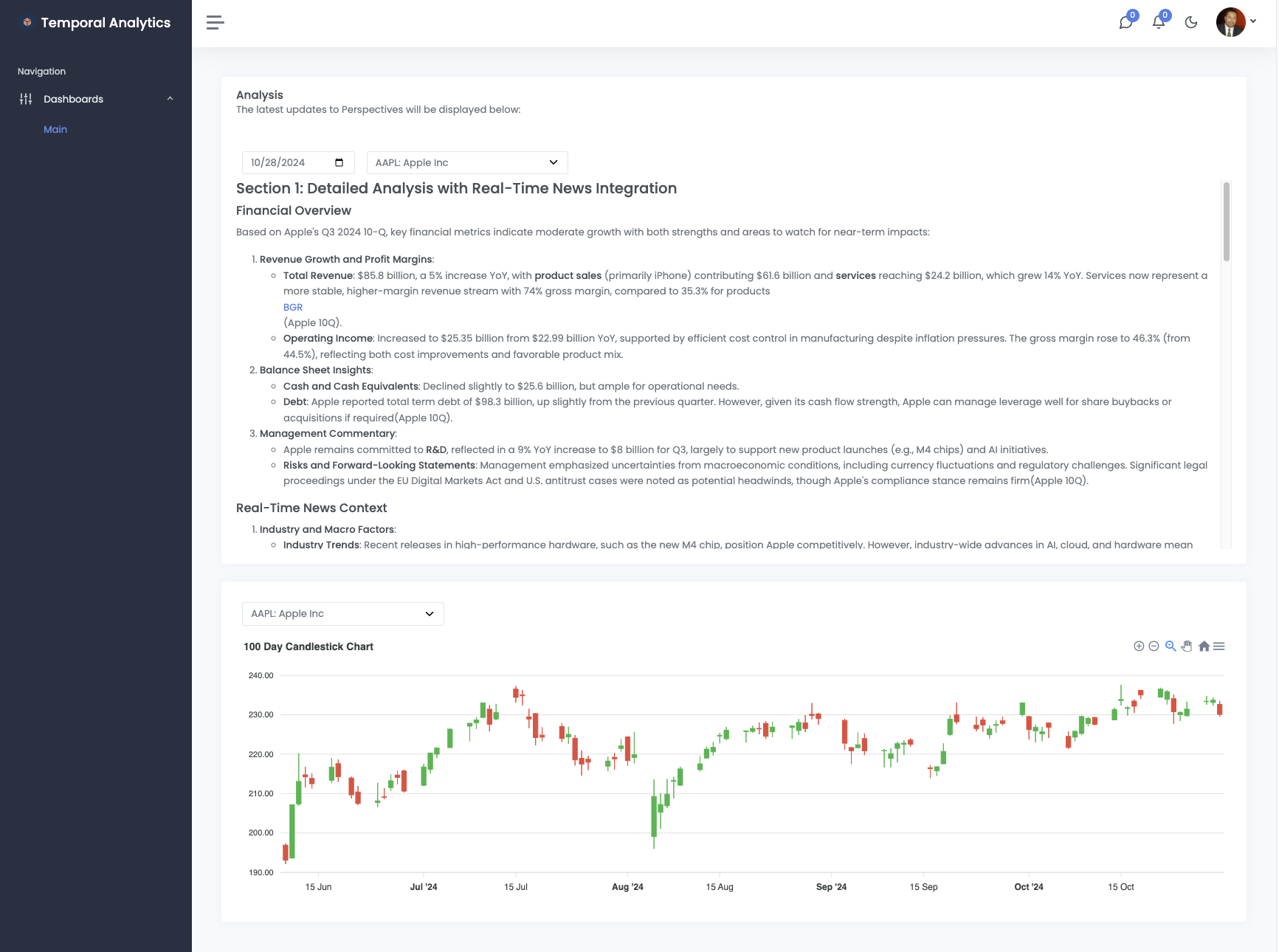
Task: Reset chart view with the home icon
Action: [1203, 646]
